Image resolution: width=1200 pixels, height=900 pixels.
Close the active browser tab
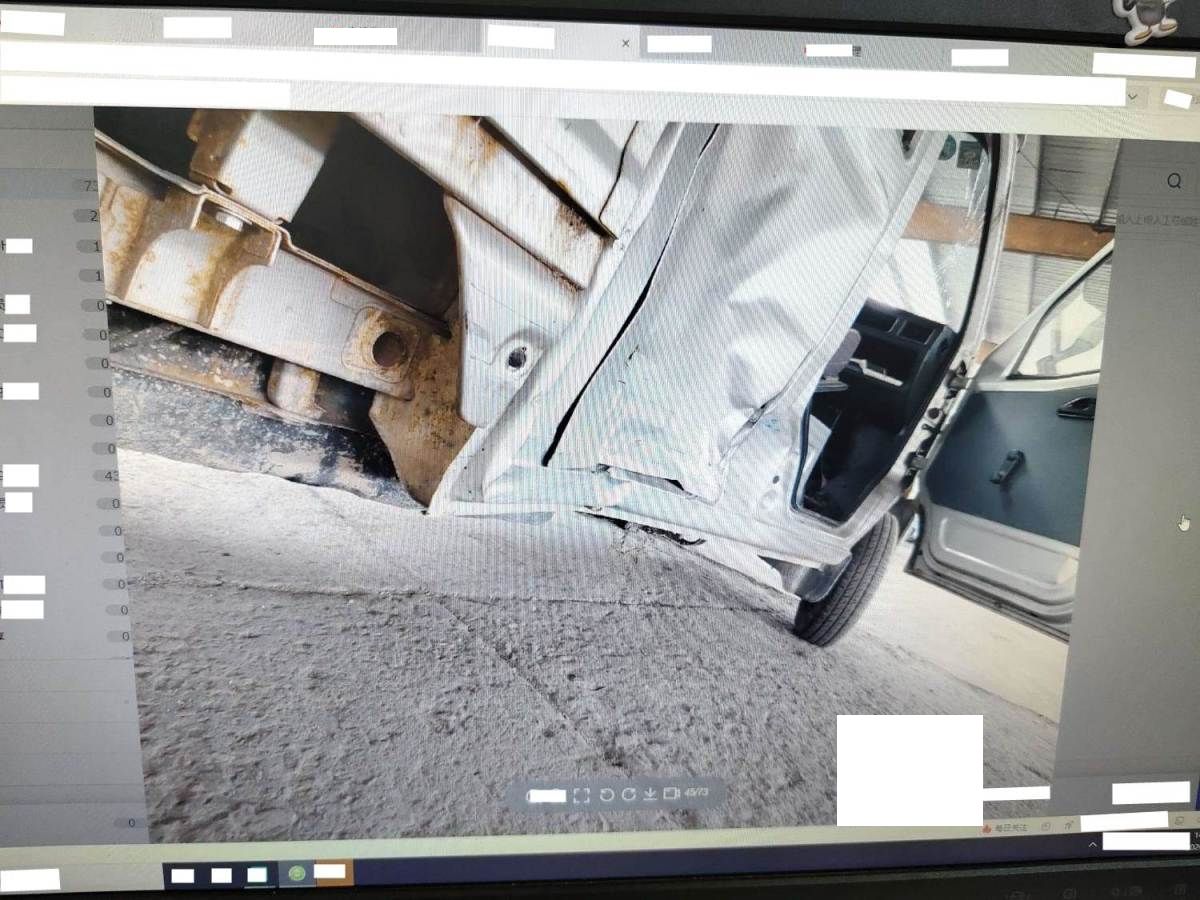[x=626, y=44]
